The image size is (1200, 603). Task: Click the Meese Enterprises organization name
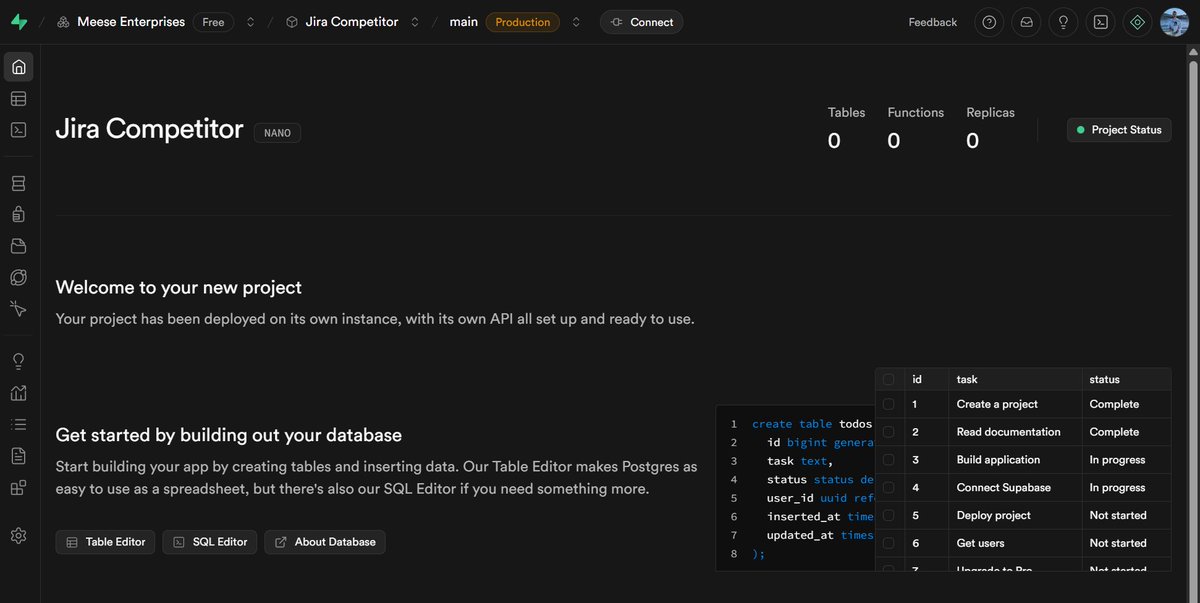click(131, 22)
